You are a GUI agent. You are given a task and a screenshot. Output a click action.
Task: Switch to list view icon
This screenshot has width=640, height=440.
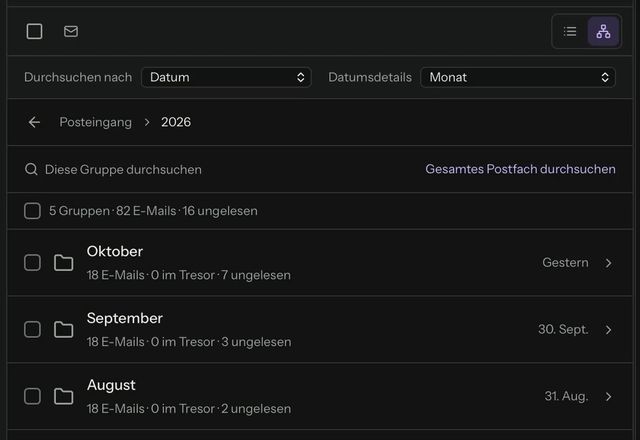click(570, 31)
